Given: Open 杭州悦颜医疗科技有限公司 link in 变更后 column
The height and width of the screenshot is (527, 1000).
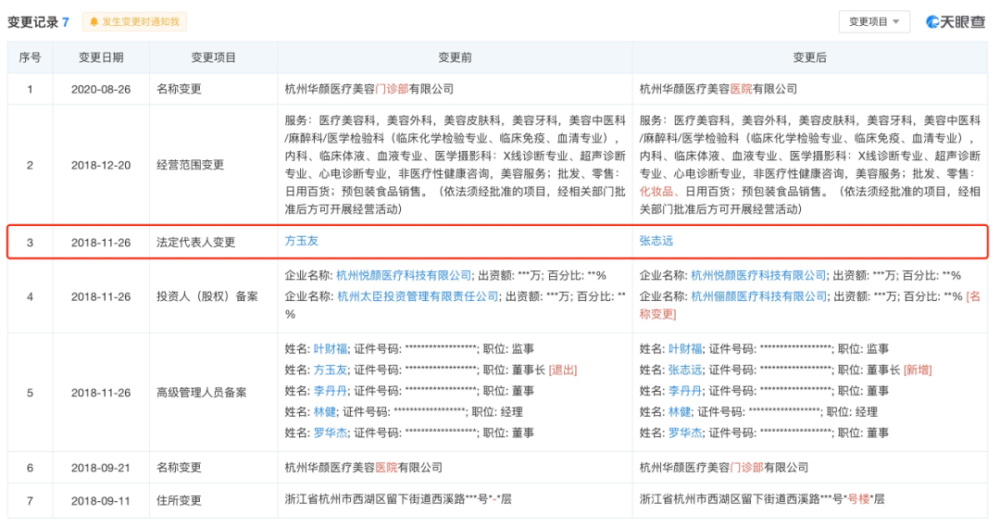Looking at the screenshot, I should (758, 276).
